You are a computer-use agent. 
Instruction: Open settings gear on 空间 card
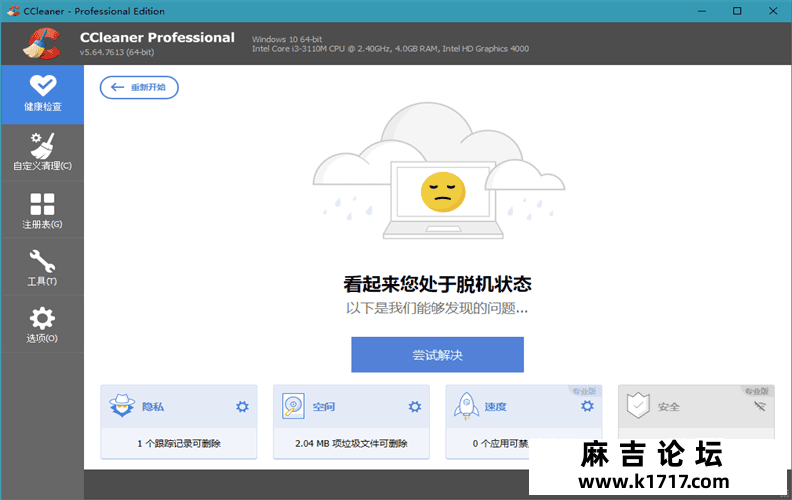[x=415, y=407]
